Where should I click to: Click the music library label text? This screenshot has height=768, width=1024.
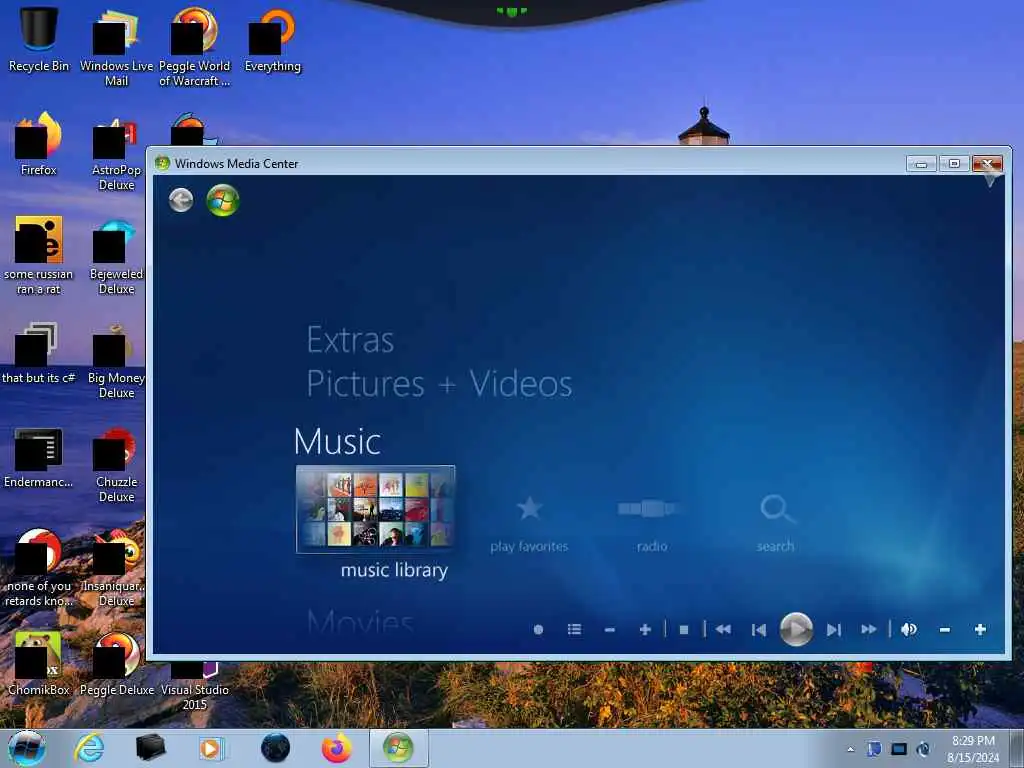tap(394, 570)
